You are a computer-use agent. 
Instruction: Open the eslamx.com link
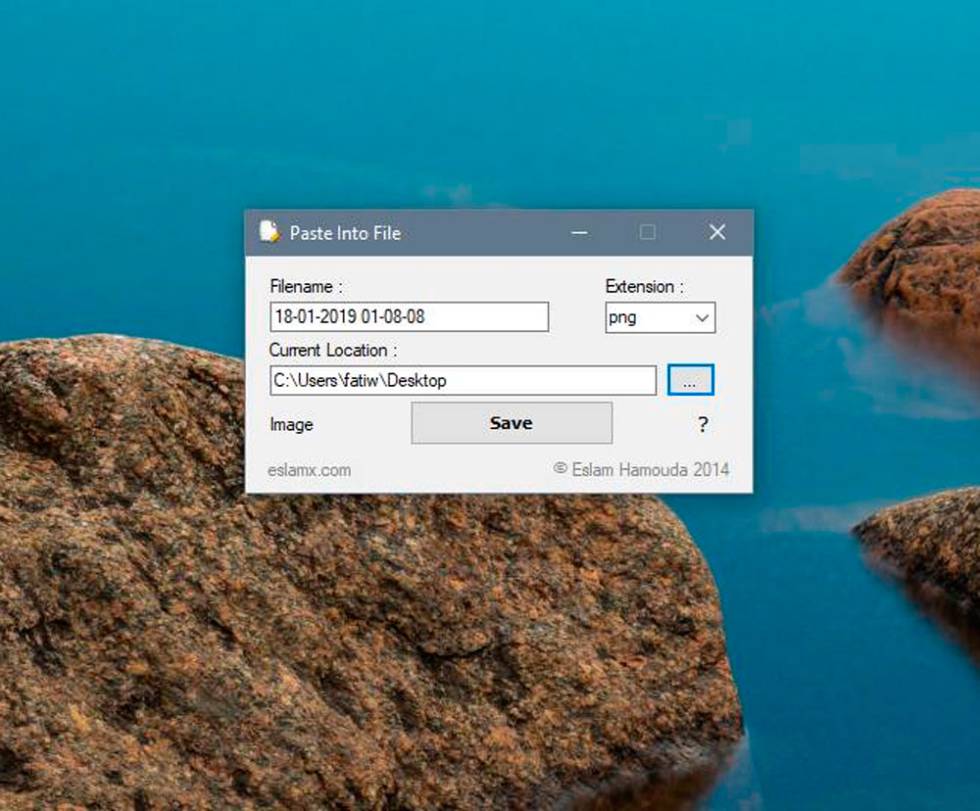coord(309,470)
